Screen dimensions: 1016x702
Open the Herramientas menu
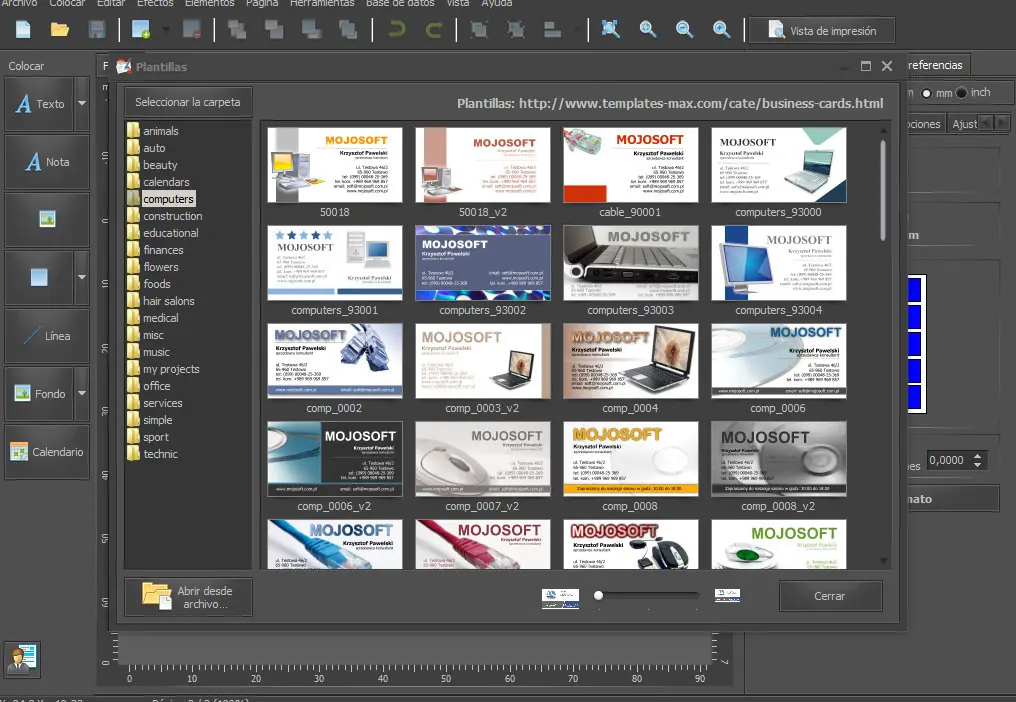(320, 4)
